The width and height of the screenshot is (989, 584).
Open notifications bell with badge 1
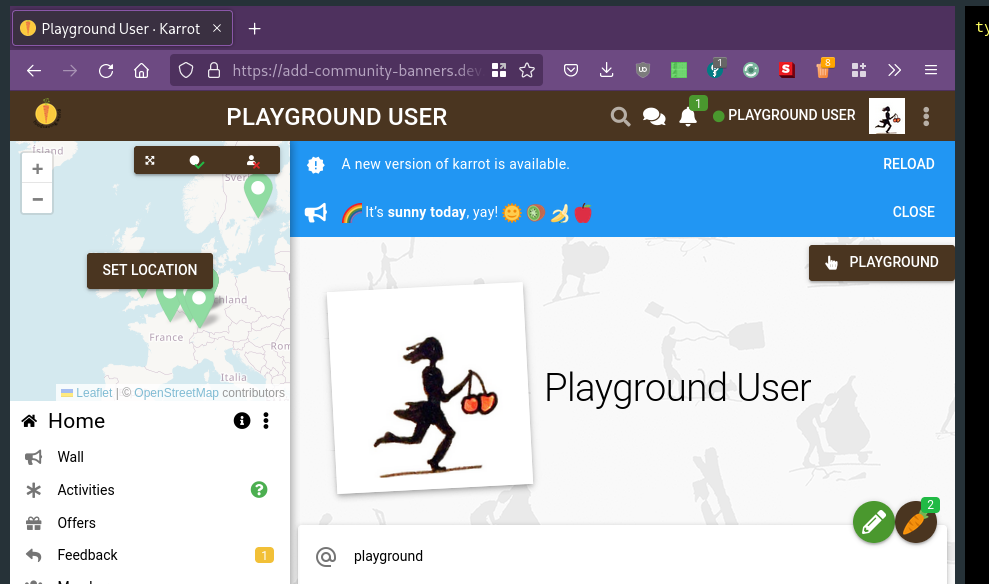coord(688,117)
